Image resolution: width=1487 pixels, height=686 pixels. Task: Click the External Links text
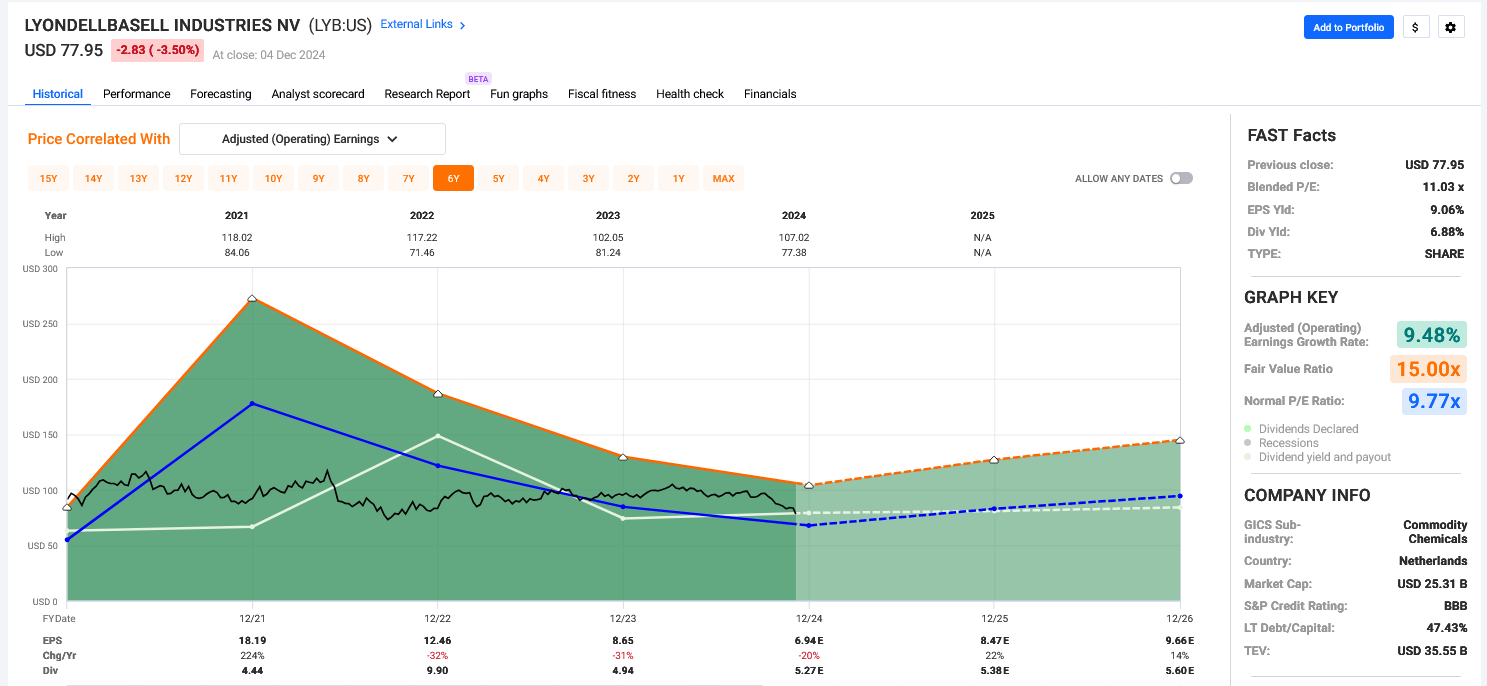coord(414,24)
